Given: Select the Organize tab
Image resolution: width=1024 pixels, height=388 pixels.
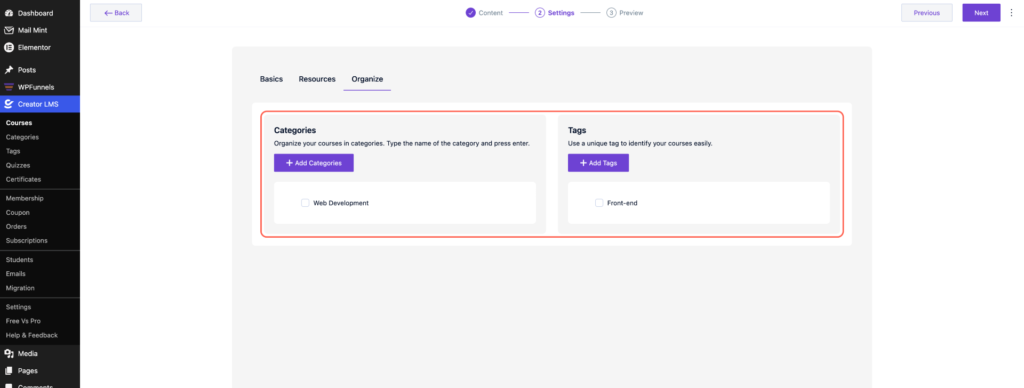Looking at the screenshot, I should tap(367, 79).
